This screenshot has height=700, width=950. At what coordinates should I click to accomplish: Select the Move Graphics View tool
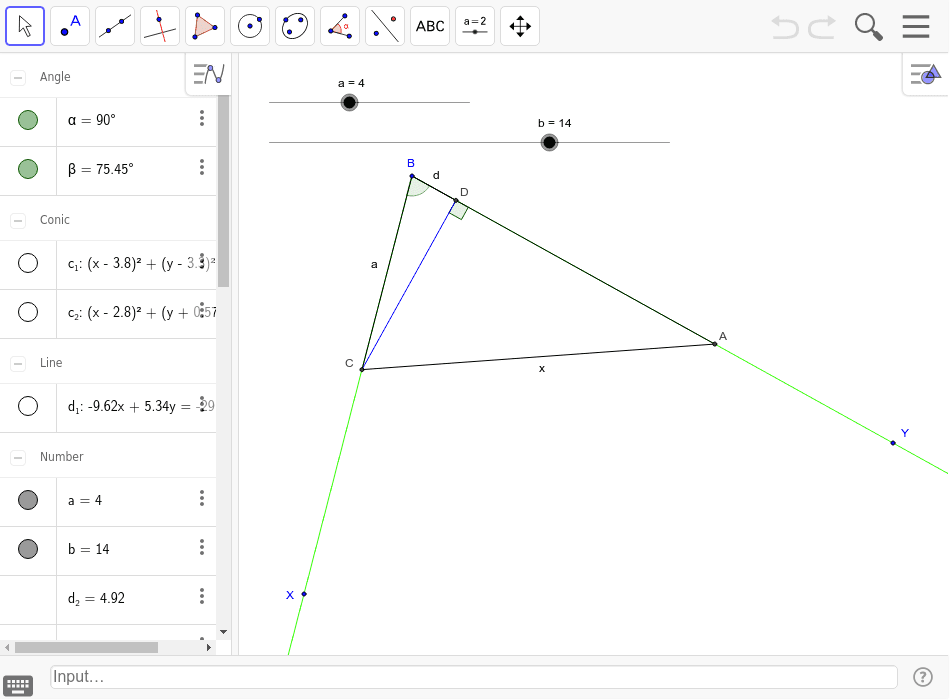pos(520,26)
